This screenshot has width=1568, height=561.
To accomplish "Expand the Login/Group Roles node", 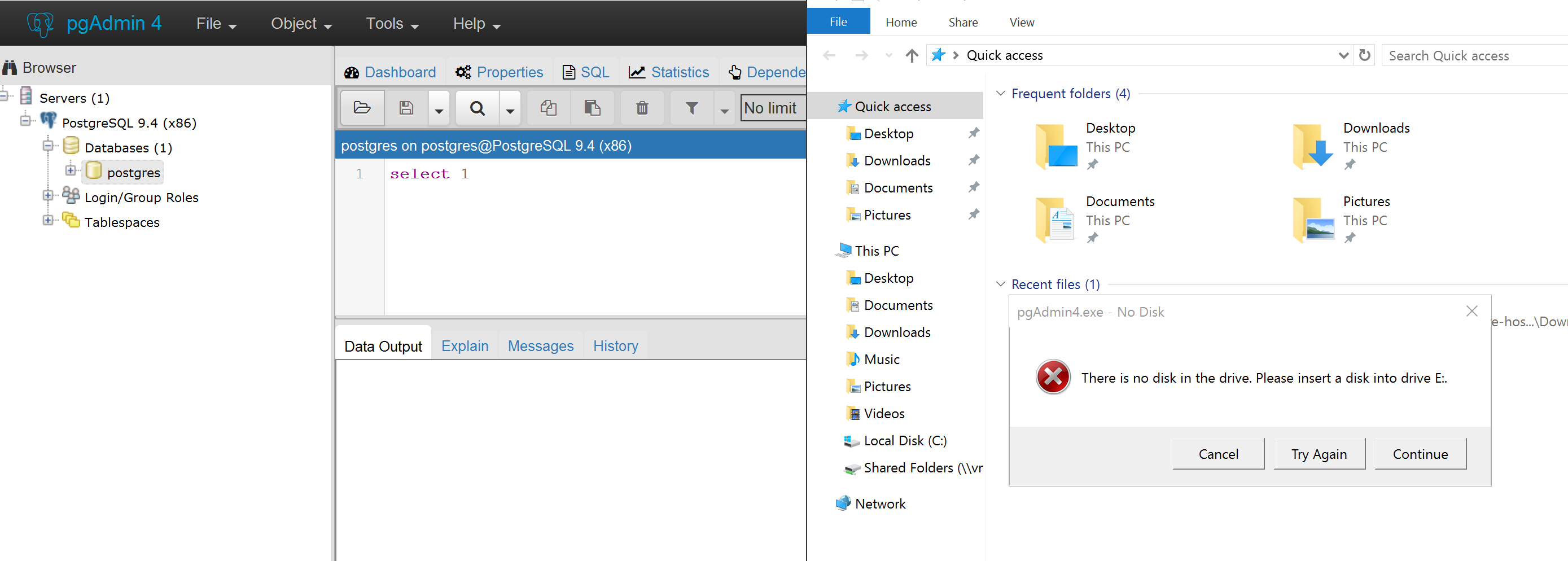I will [48, 196].
